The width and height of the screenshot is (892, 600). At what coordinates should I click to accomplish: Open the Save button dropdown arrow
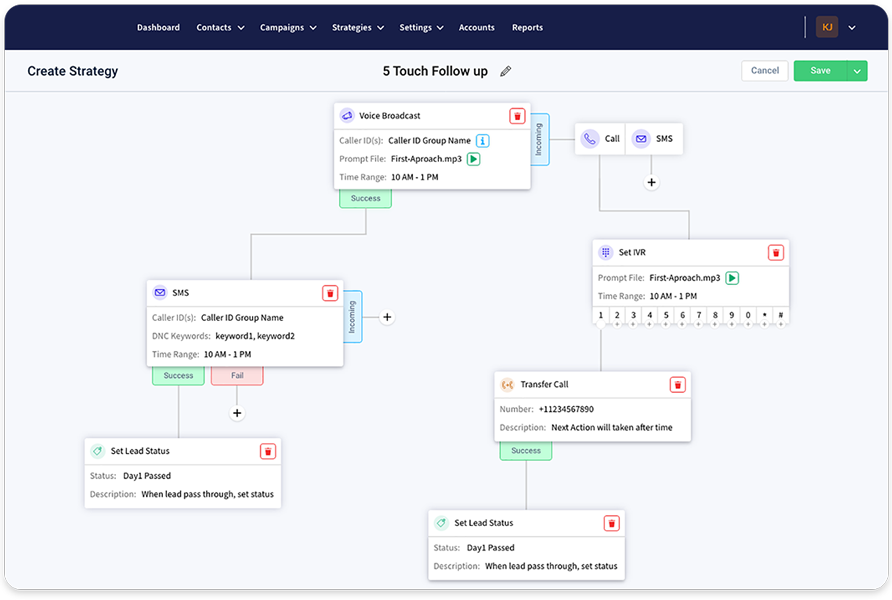[x=857, y=71]
